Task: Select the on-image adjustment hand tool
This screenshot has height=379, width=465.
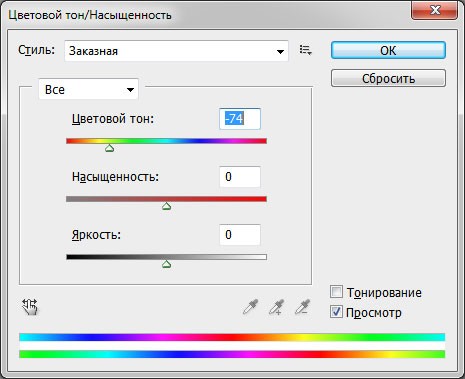Action: tap(30, 307)
